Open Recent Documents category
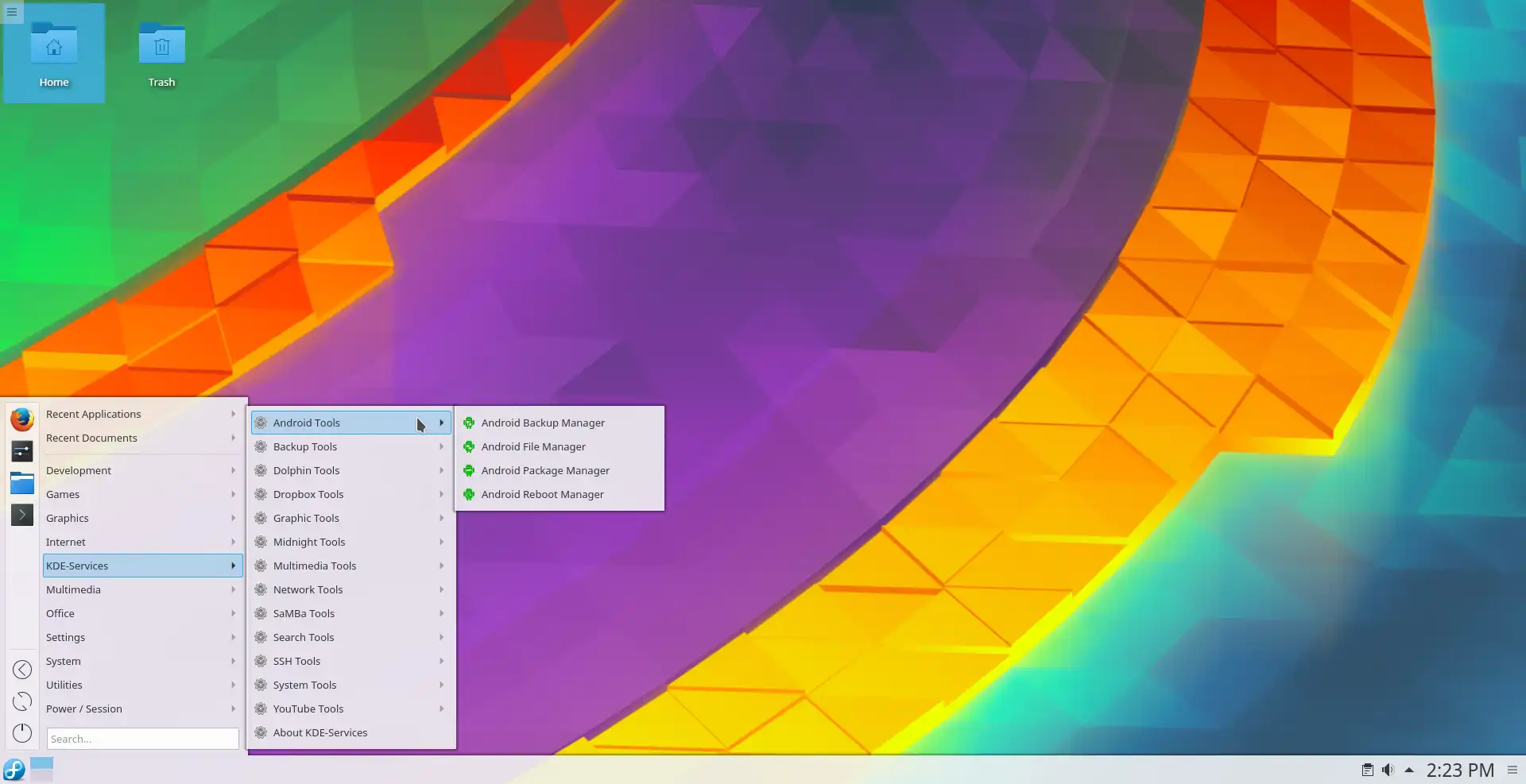 pyautogui.click(x=142, y=438)
